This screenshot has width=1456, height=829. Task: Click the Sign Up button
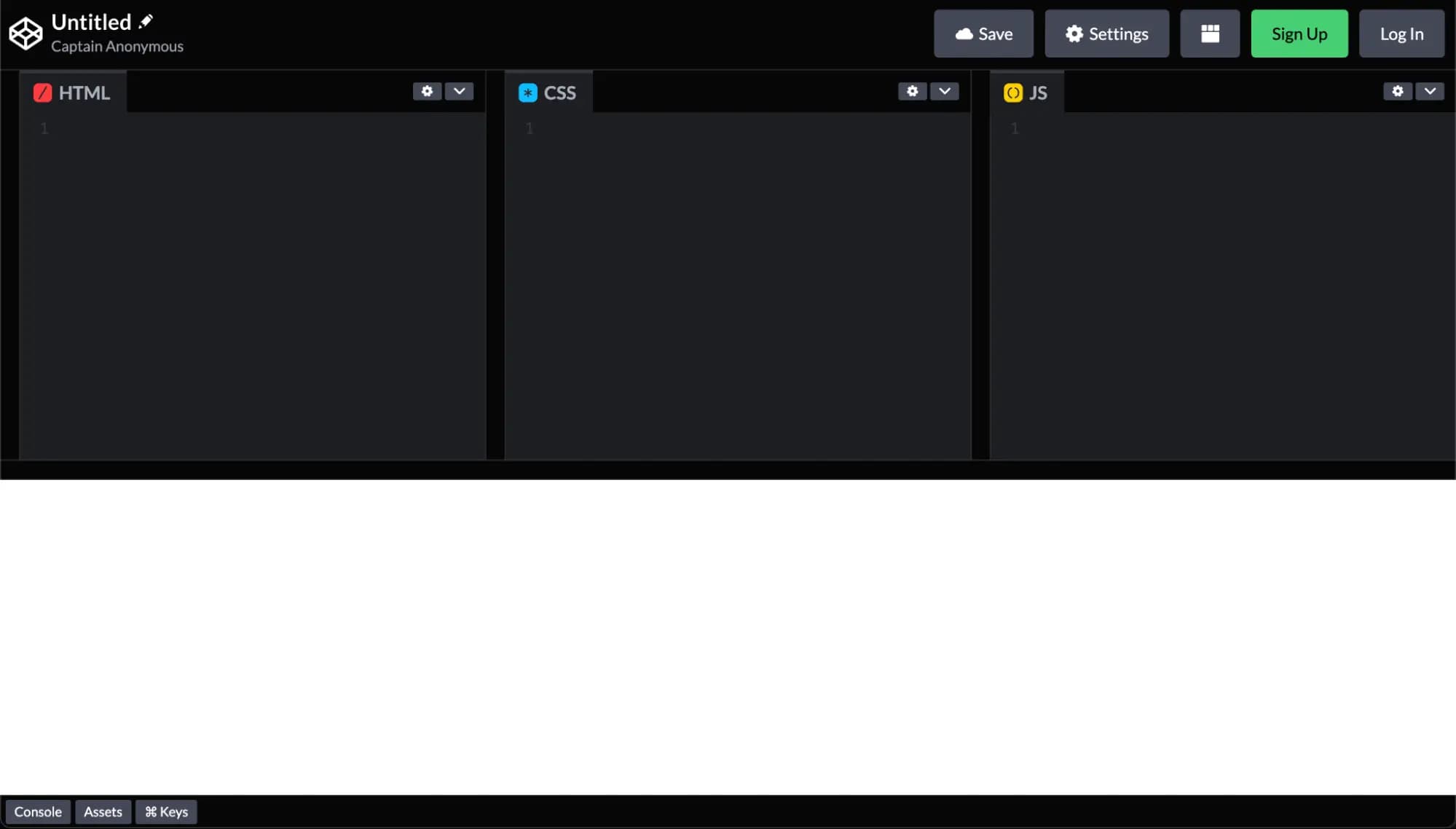[x=1299, y=33]
